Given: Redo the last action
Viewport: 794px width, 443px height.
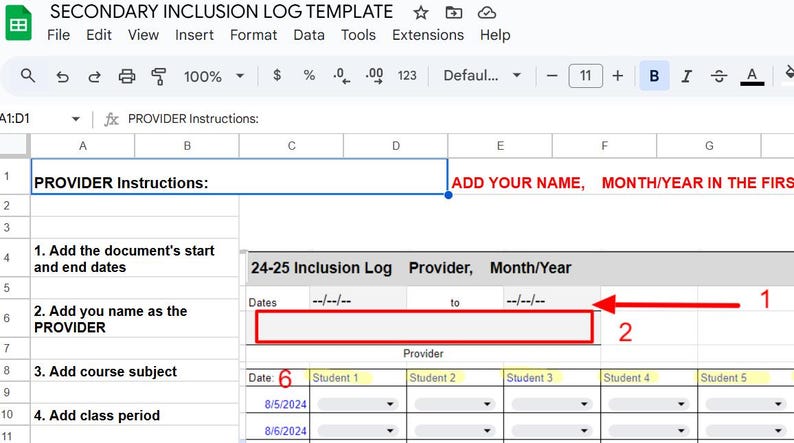Looking at the screenshot, I should pyautogui.click(x=94, y=76).
